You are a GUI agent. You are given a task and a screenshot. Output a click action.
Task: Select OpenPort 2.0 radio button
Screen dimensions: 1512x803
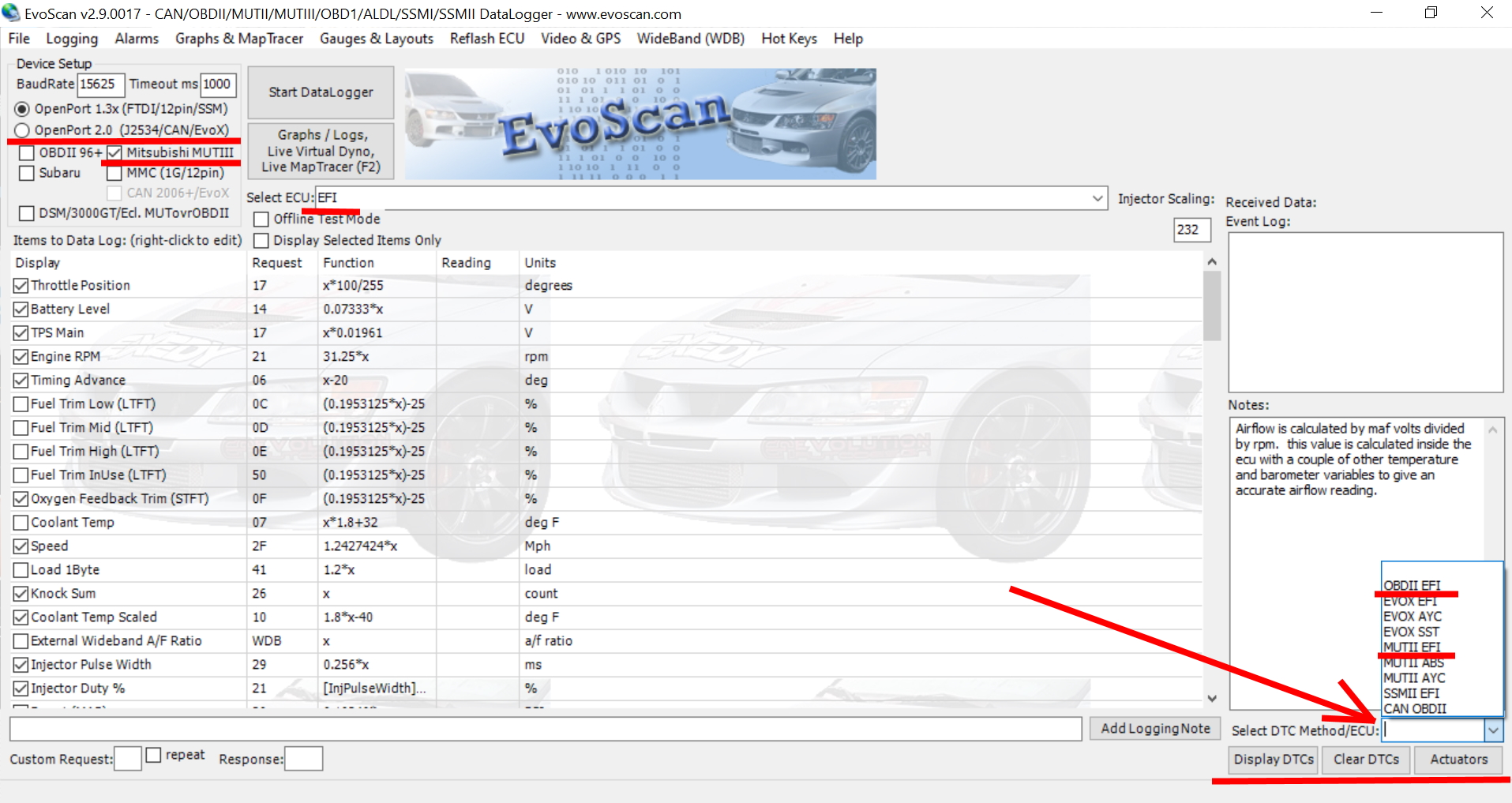pyautogui.click(x=22, y=130)
